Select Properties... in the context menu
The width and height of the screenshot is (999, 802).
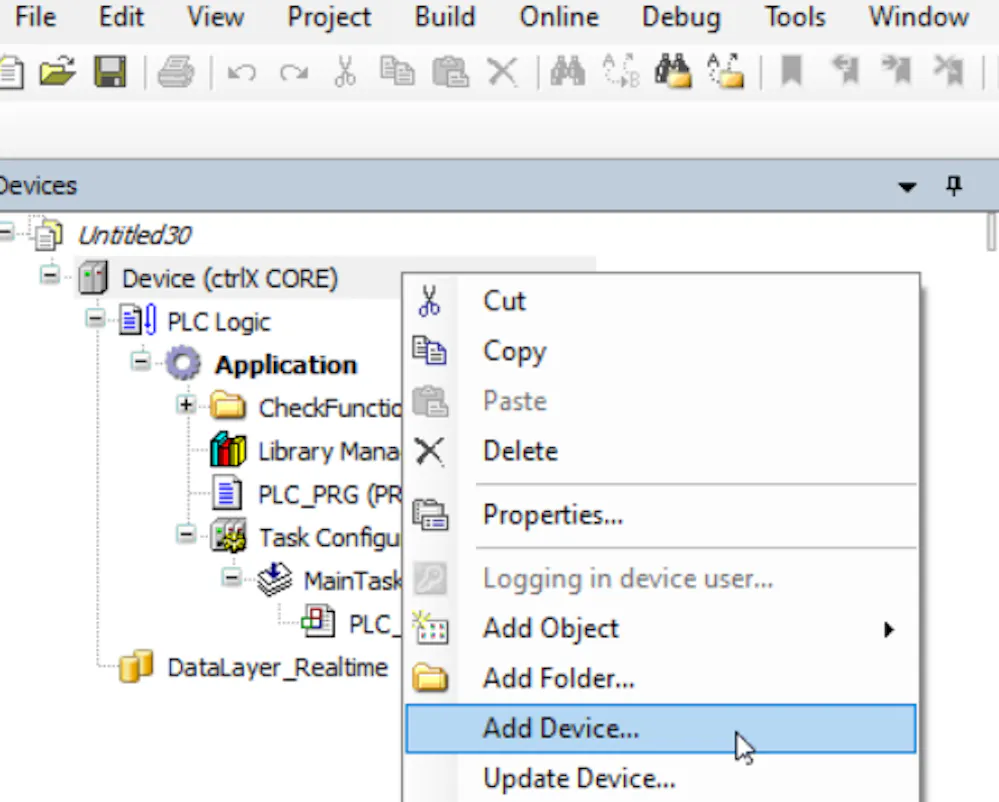[552, 515]
